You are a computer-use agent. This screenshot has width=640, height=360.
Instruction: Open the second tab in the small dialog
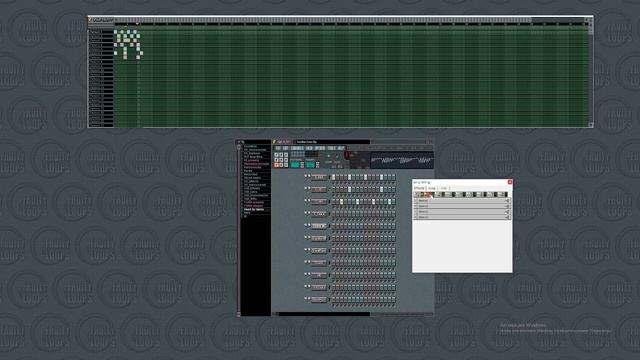pyautogui.click(x=432, y=188)
